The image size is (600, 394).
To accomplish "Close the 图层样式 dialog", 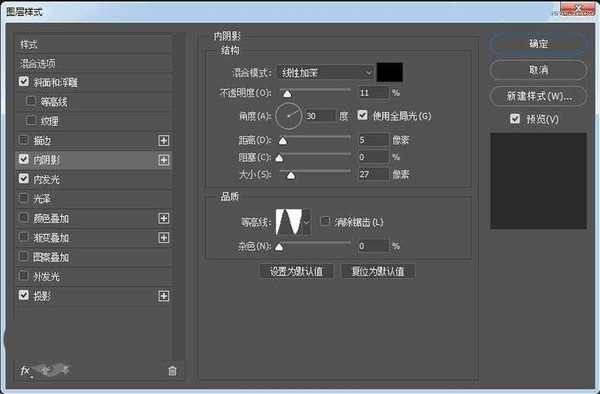I will (x=578, y=8).
